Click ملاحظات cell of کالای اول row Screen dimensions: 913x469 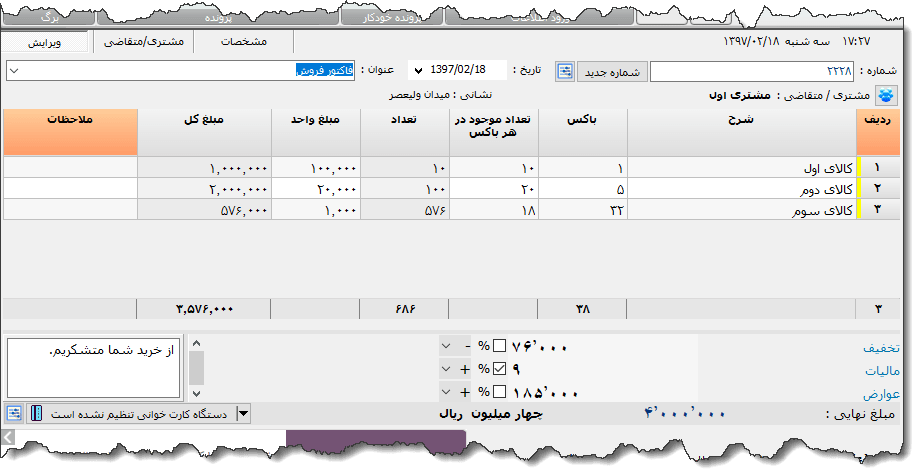[70, 168]
